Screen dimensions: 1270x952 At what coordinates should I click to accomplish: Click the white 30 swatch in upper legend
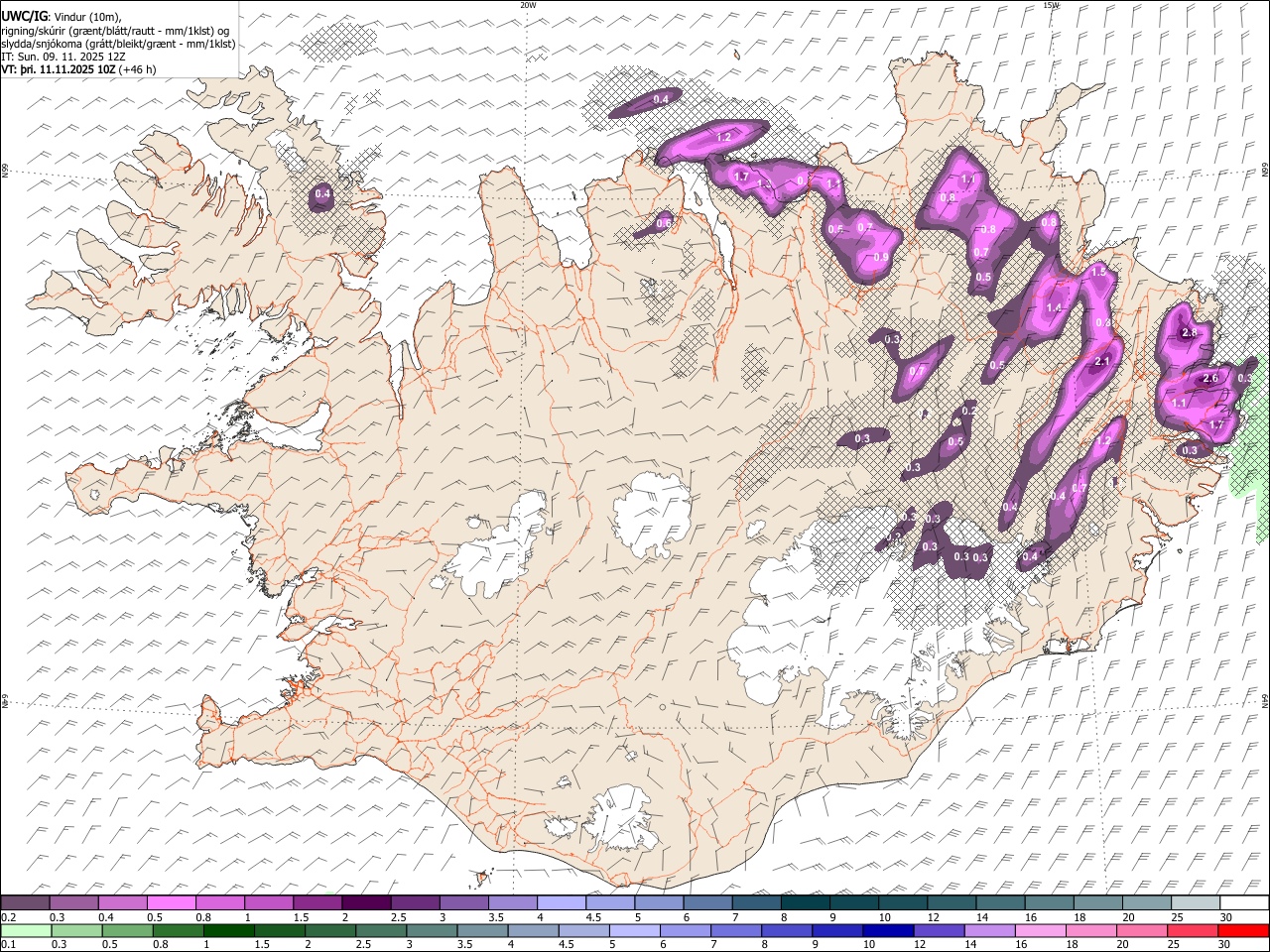click(x=1243, y=902)
